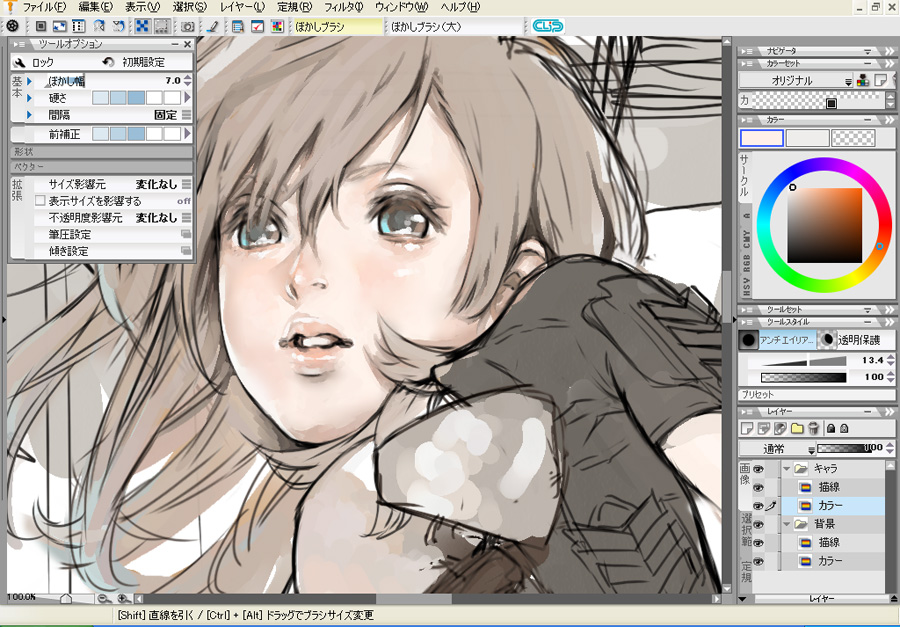
Task: Check the 表示サイズを影響する checkbox
Action: [x=40, y=201]
